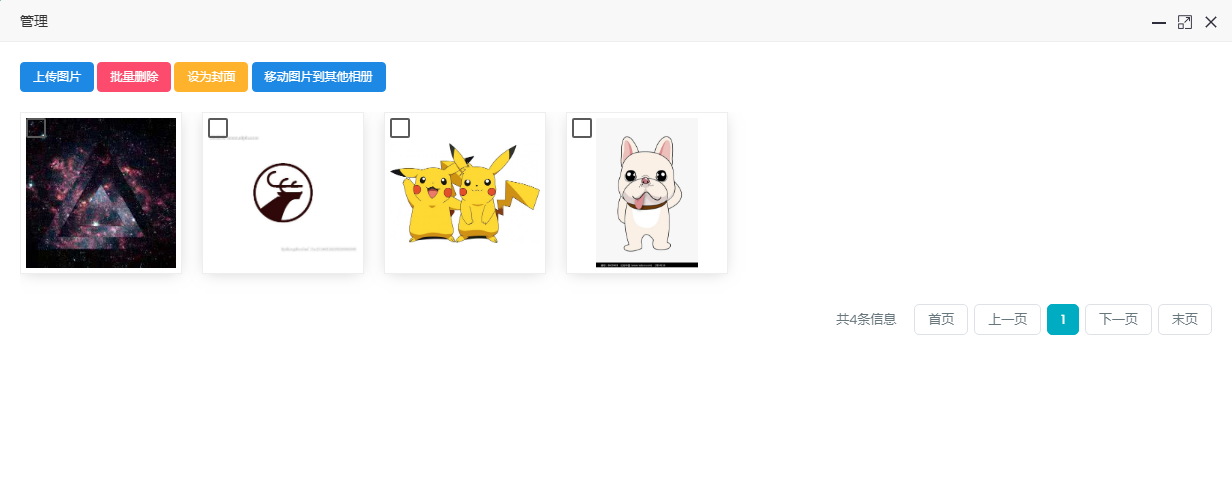Jump to 末页 last page
1232x490 pixels.
tap(1185, 320)
